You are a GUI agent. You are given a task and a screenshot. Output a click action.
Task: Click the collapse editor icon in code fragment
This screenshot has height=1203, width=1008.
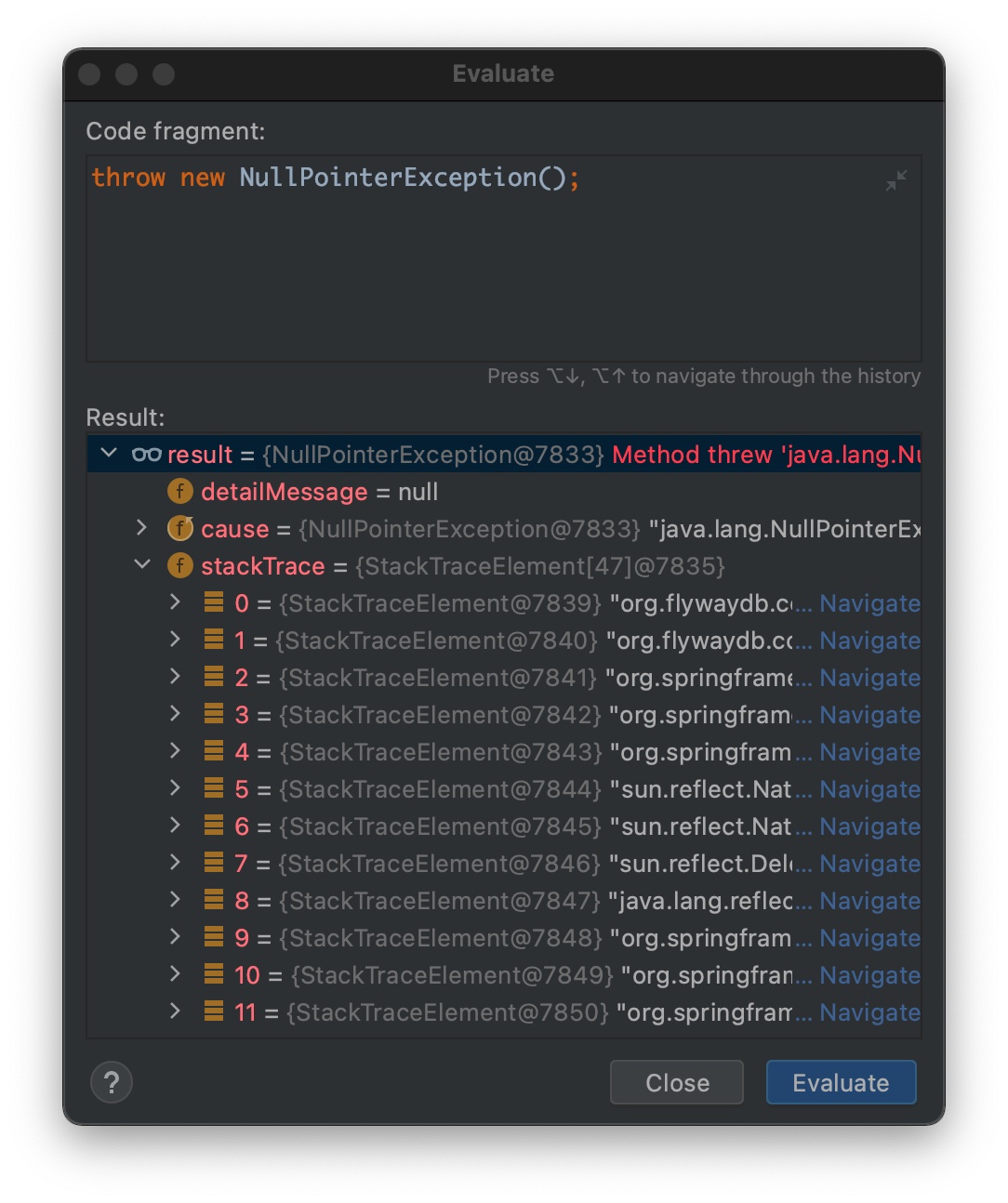(x=895, y=180)
